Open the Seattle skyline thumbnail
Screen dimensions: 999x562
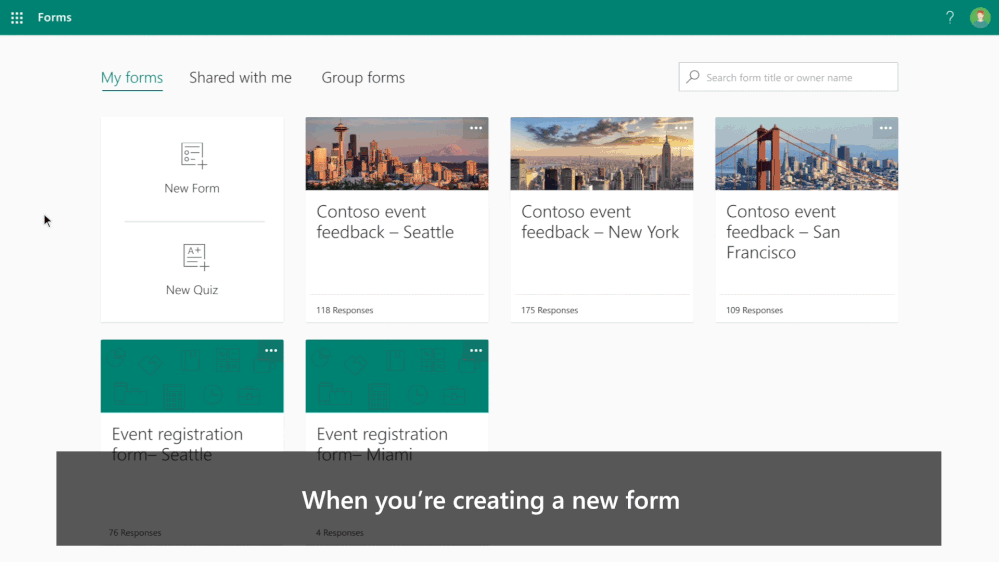[397, 154]
